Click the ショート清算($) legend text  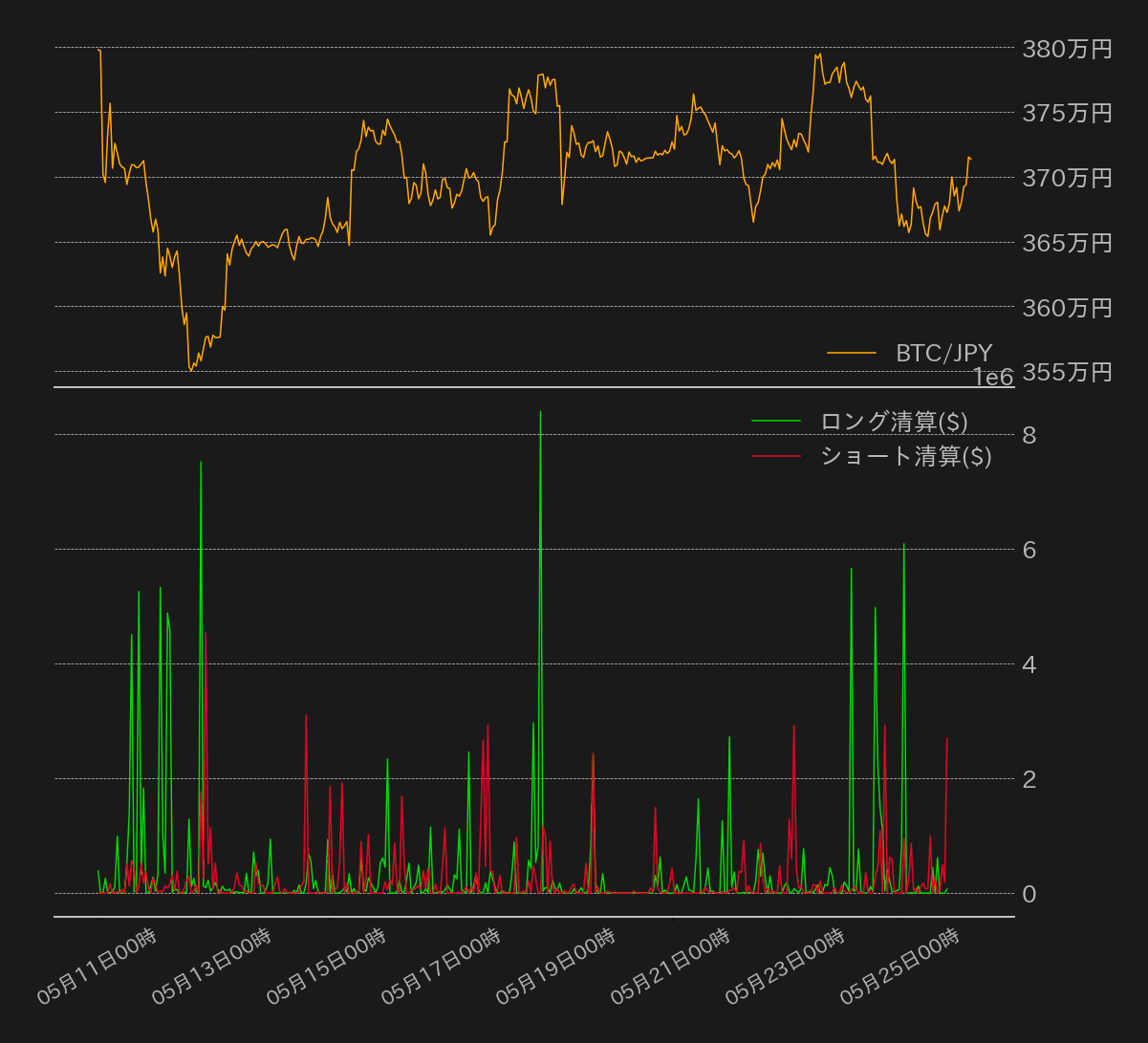click(x=906, y=456)
